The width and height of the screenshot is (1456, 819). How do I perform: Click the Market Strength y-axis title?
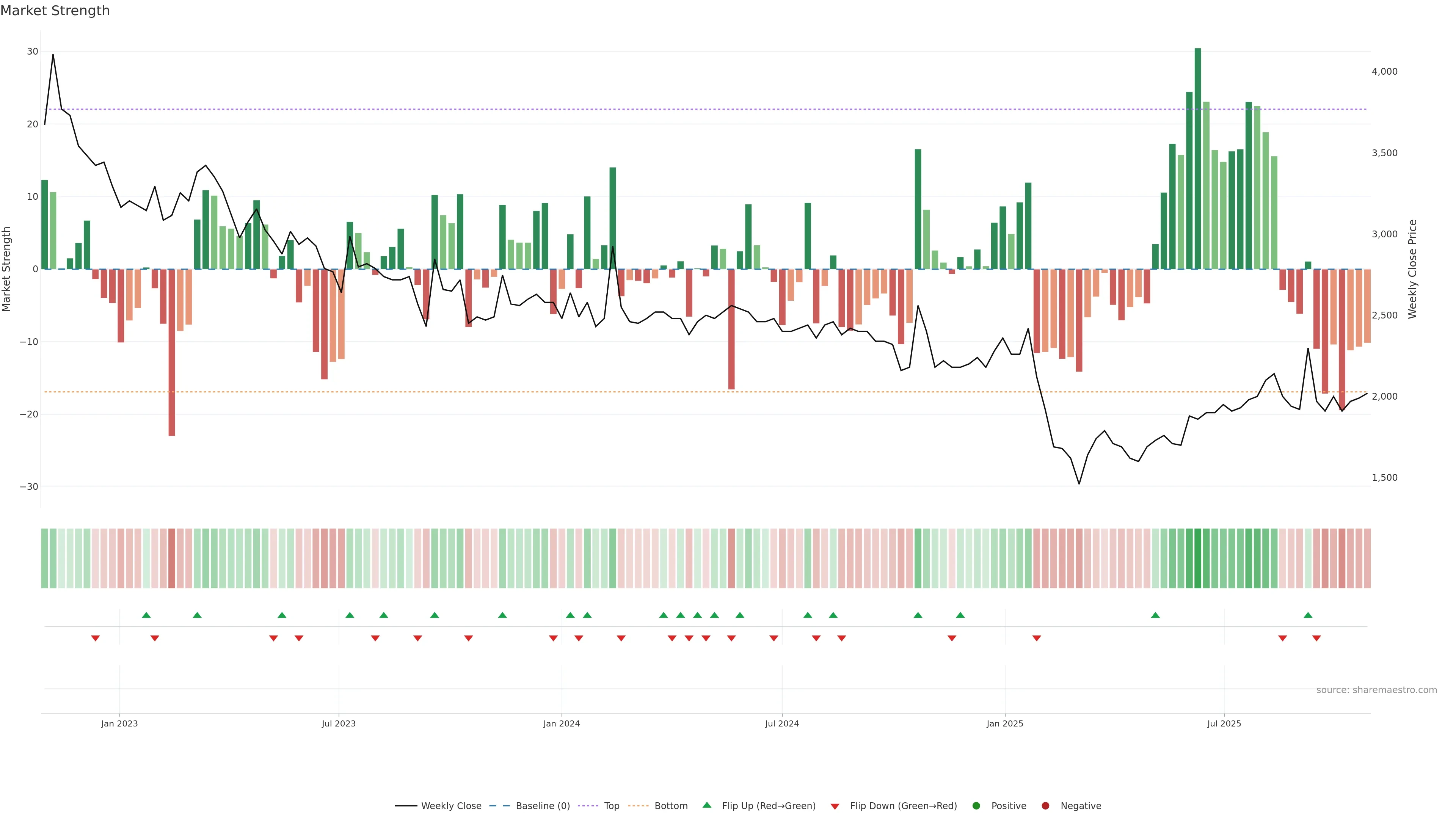tap(7, 269)
